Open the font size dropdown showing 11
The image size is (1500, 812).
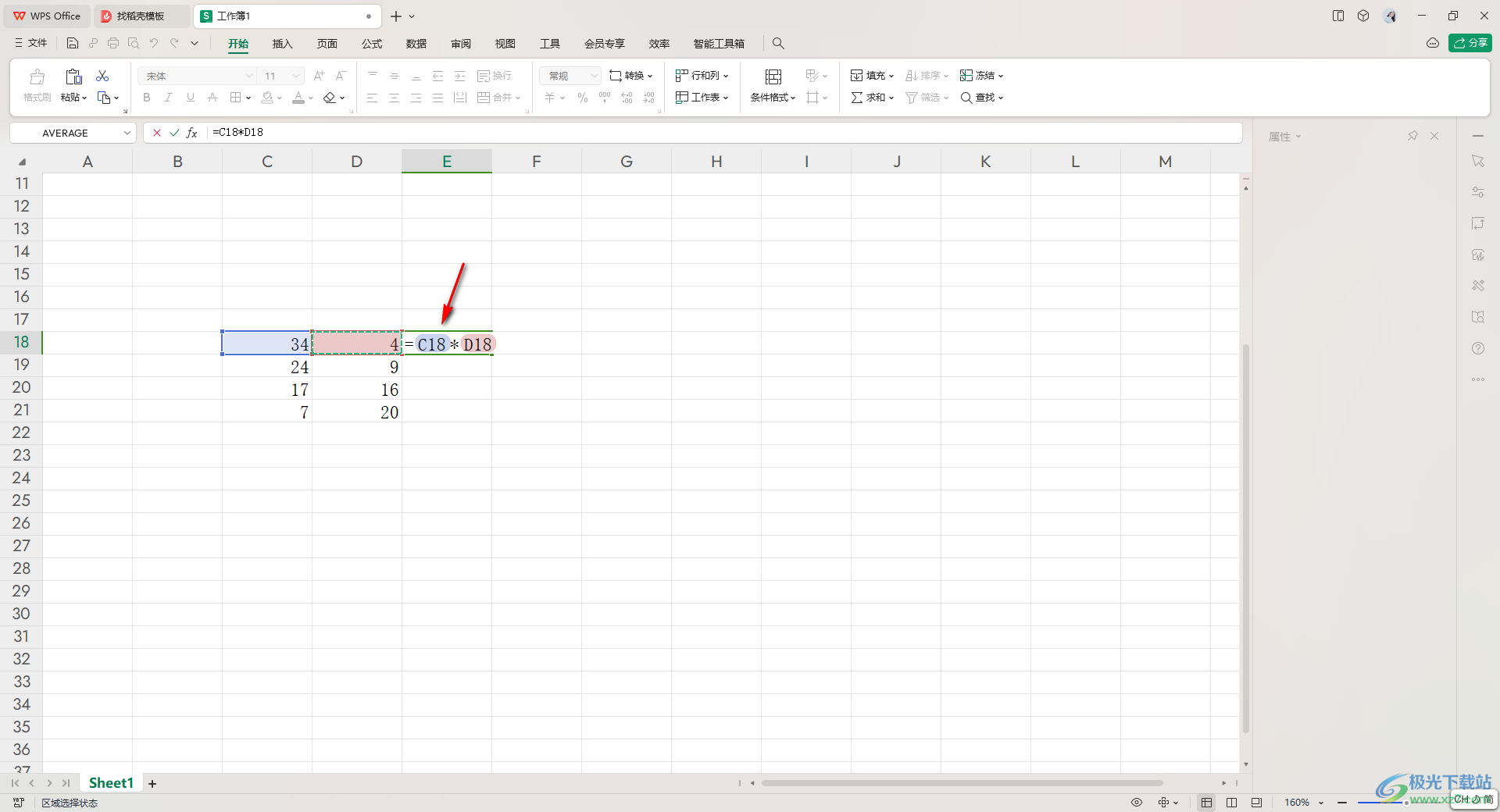click(x=296, y=76)
